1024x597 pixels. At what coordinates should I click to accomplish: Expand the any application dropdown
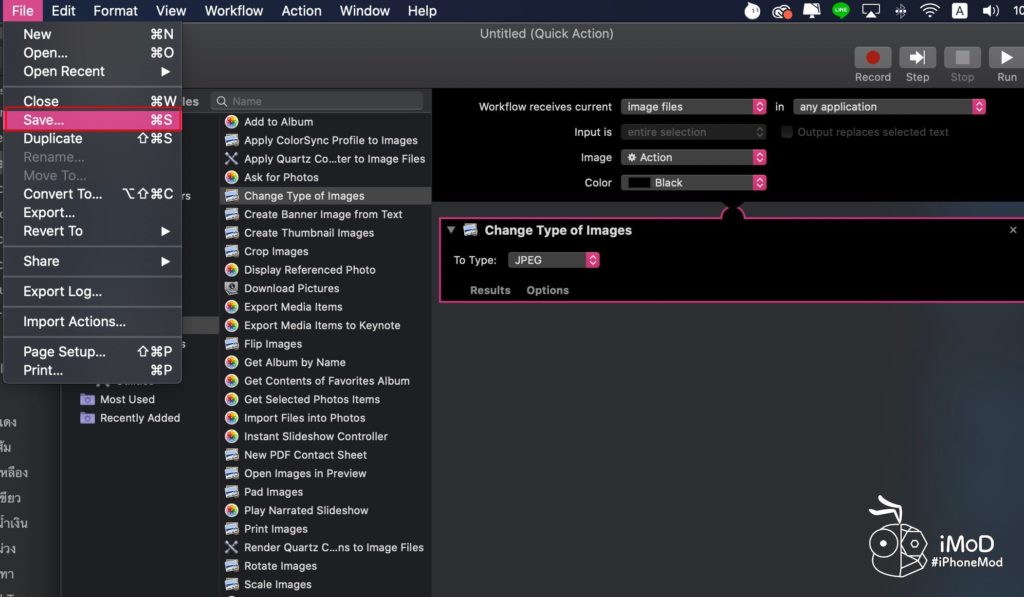[889, 107]
